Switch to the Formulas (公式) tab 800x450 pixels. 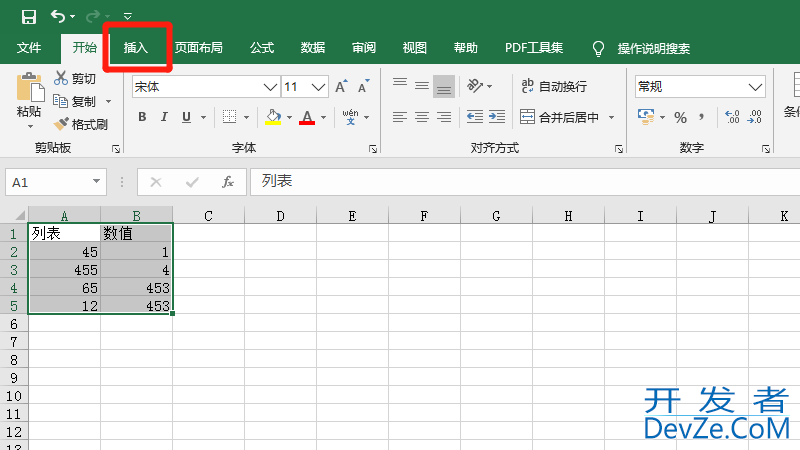tap(262, 48)
